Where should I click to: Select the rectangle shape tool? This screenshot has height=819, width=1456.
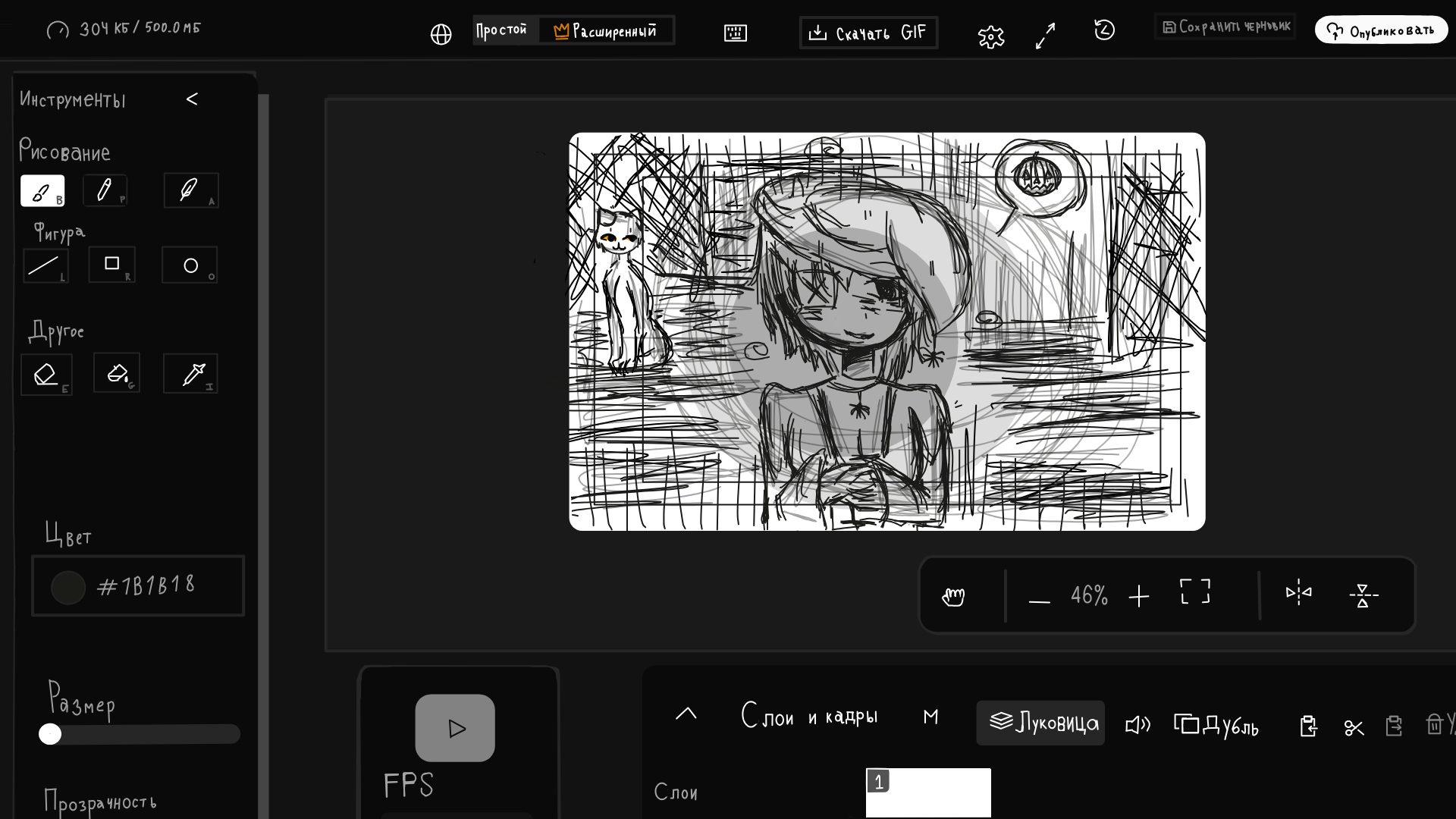click(112, 264)
